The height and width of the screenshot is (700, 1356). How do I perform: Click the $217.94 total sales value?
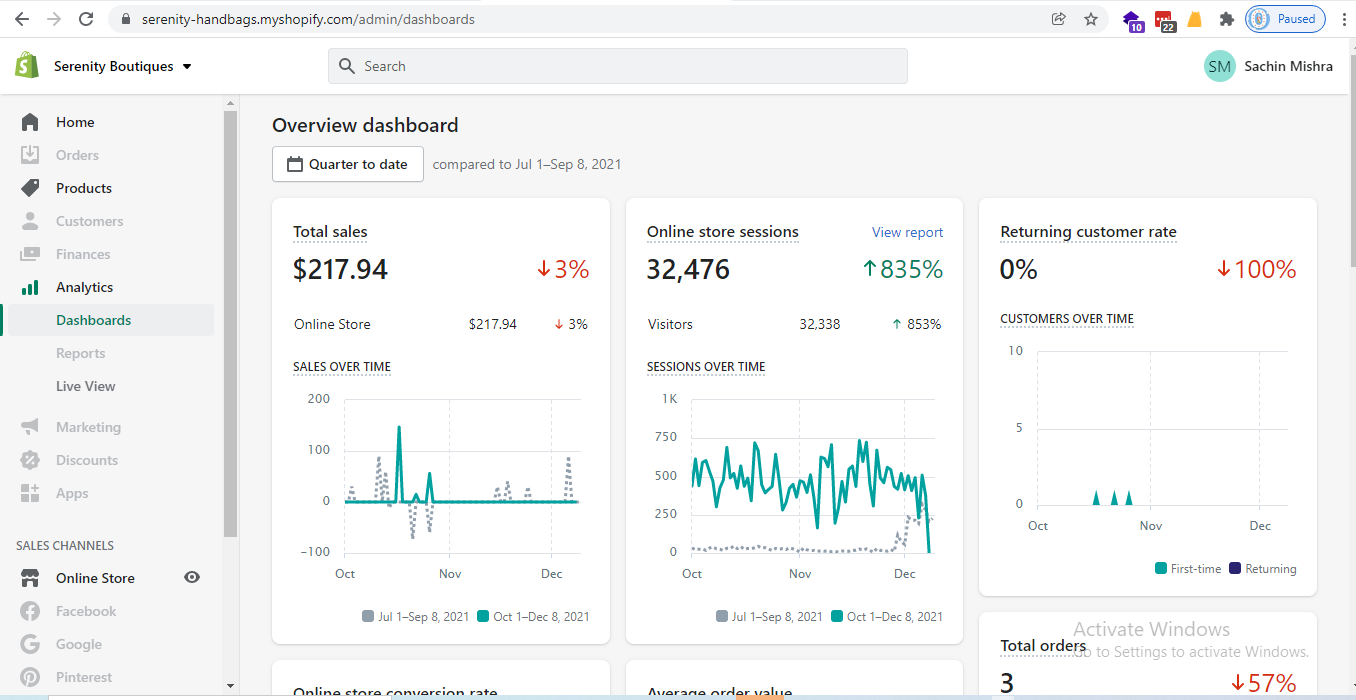[x=340, y=269]
